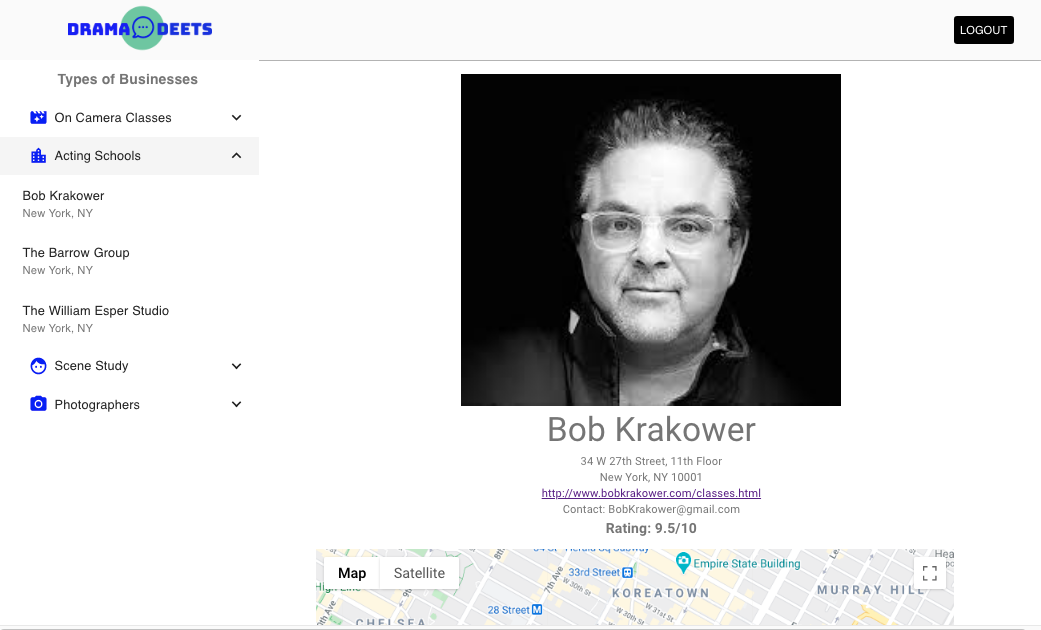Collapse the Acting Schools section chevron

pos(237,156)
